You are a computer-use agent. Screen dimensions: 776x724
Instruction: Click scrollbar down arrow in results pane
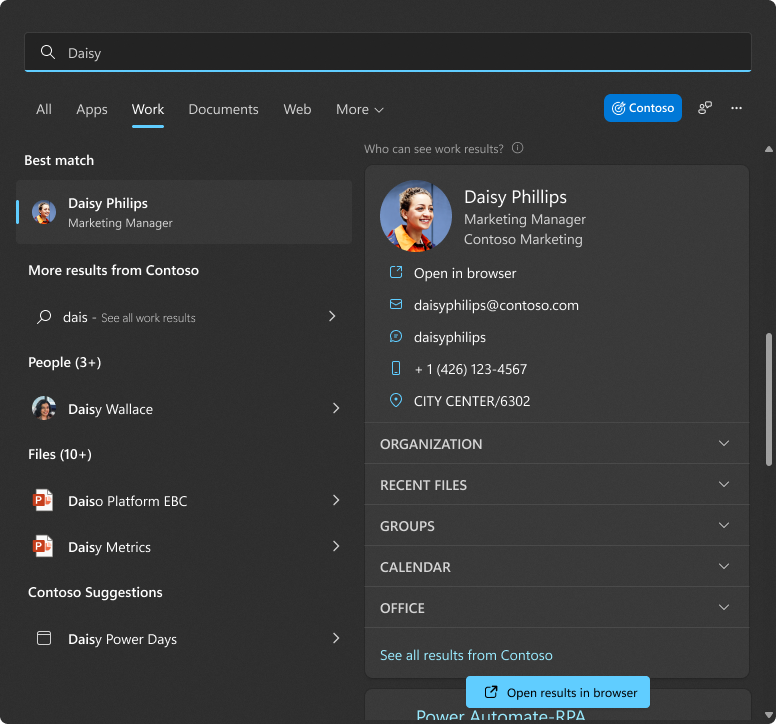click(769, 715)
